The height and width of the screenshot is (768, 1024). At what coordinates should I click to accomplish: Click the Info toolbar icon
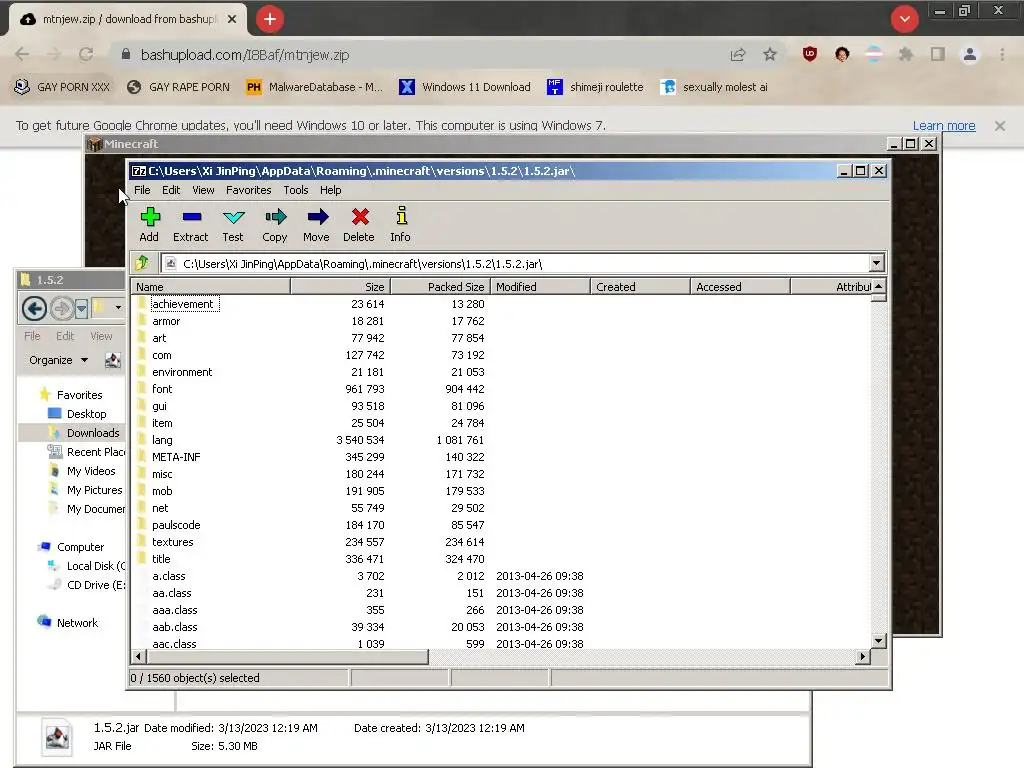(401, 225)
